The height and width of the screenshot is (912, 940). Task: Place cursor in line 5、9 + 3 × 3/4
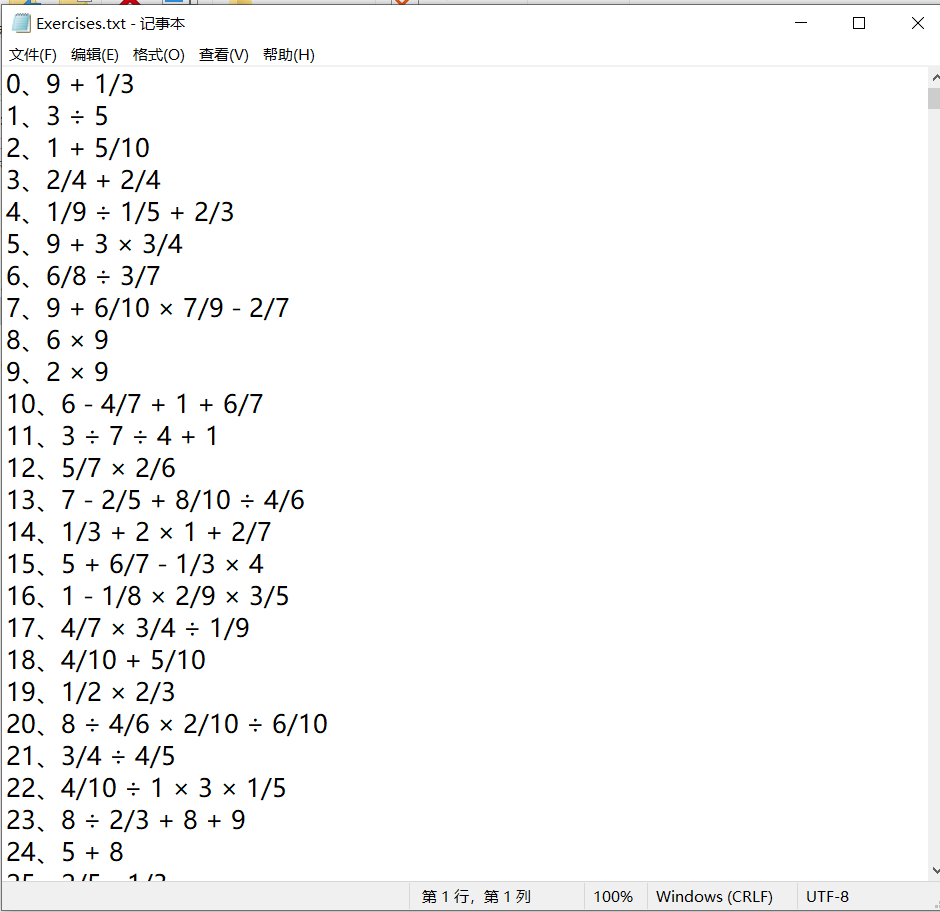click(x=94, y=244)
